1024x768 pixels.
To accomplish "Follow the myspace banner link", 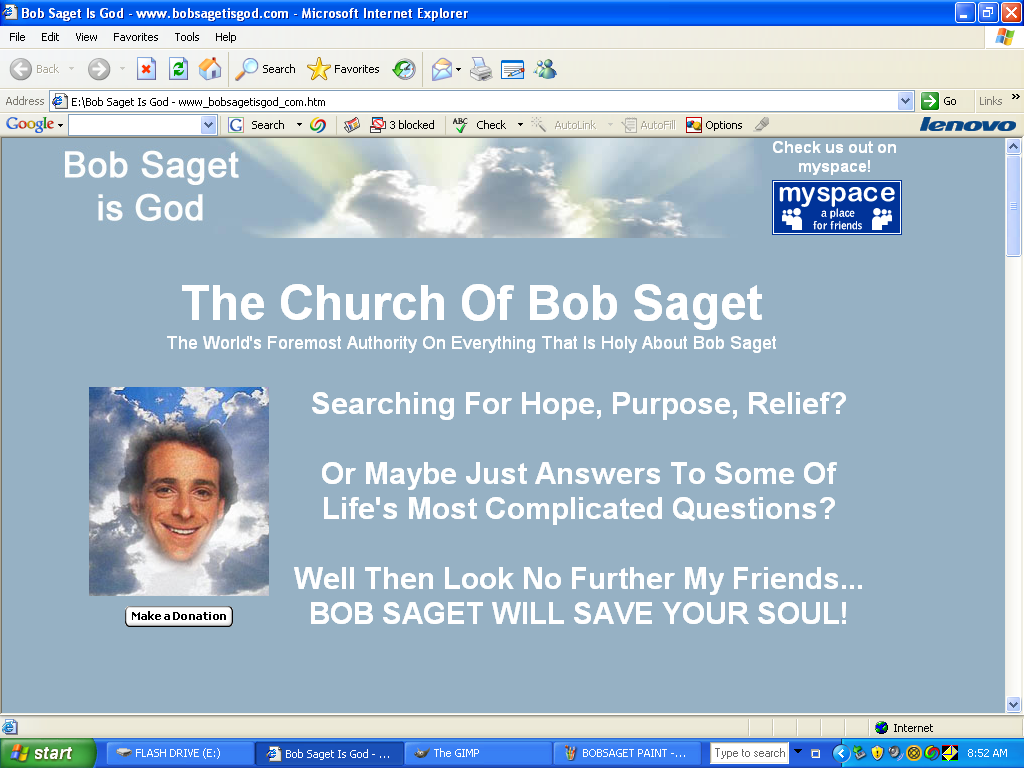I will 836,207.
